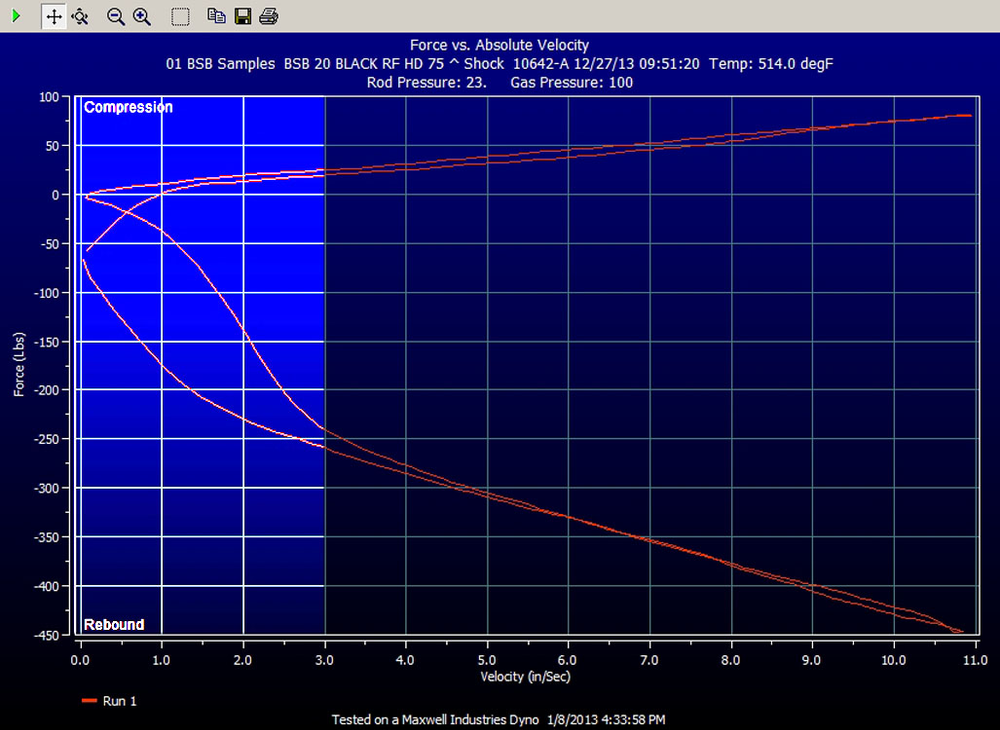1000x730 pixels.
Task: Zoom out with the minus magnifier
Action: point(115,17)
